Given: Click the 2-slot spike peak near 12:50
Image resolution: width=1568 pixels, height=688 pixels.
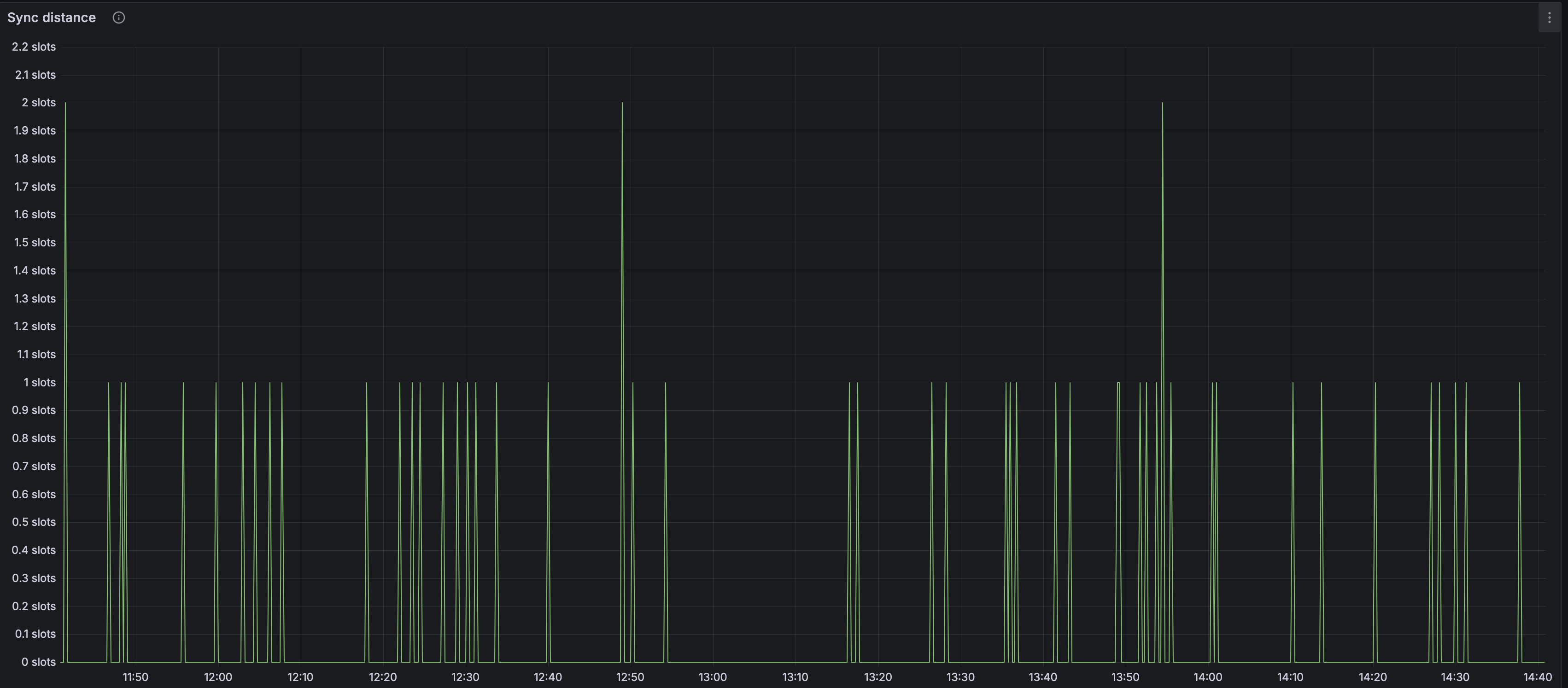Looking at the screenshot, I should 622,104.
